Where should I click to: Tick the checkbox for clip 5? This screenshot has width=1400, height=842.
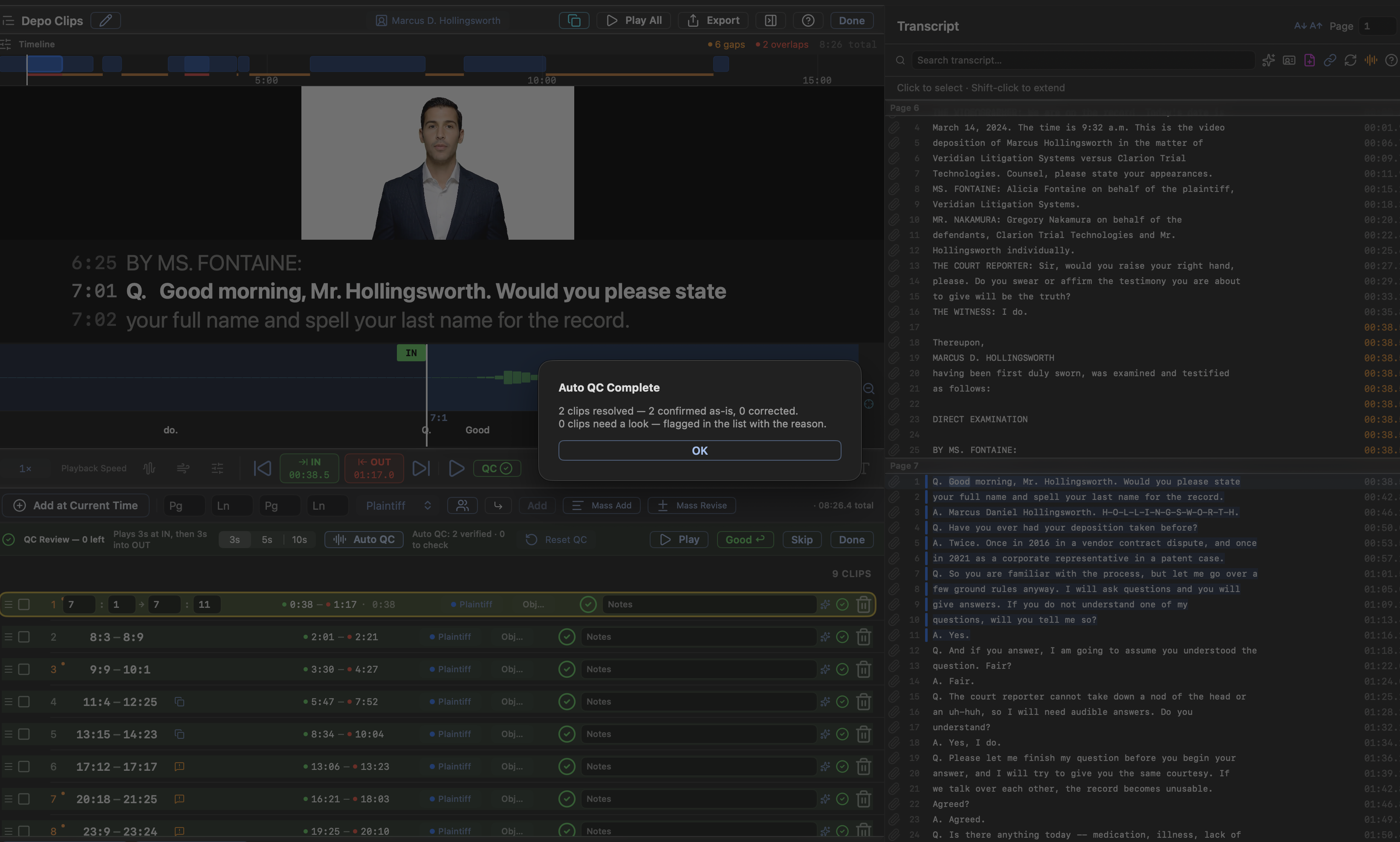pos(24,734)
